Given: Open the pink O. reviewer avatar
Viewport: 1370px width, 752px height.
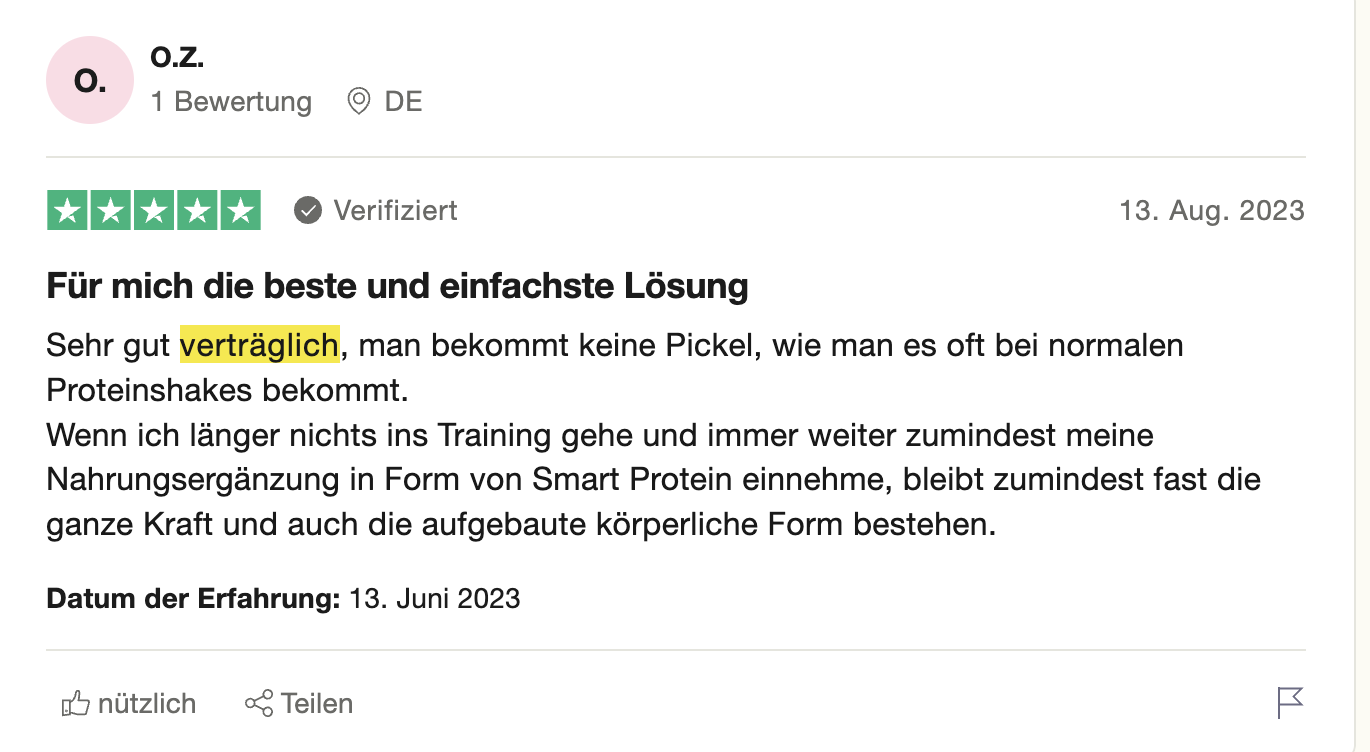Looking at the screenshot, I should (x=90, y=80).
